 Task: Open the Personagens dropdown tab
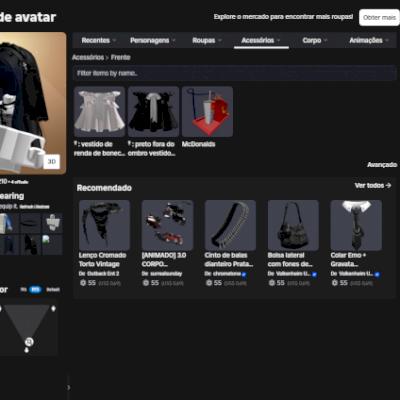pos(153,40)
